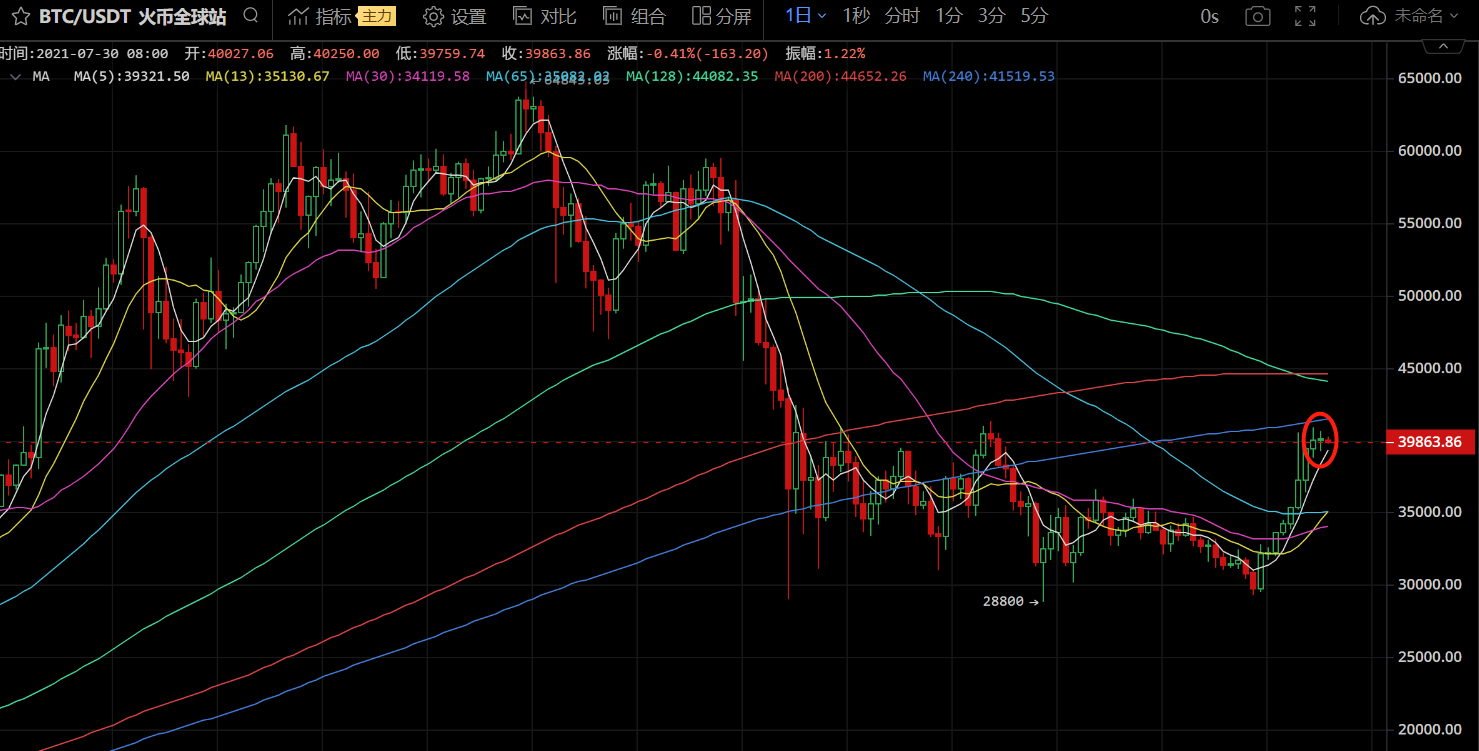Open the 对比 compare tool
The width and height of the screenshot is (1479, 751).
(545, 16)
